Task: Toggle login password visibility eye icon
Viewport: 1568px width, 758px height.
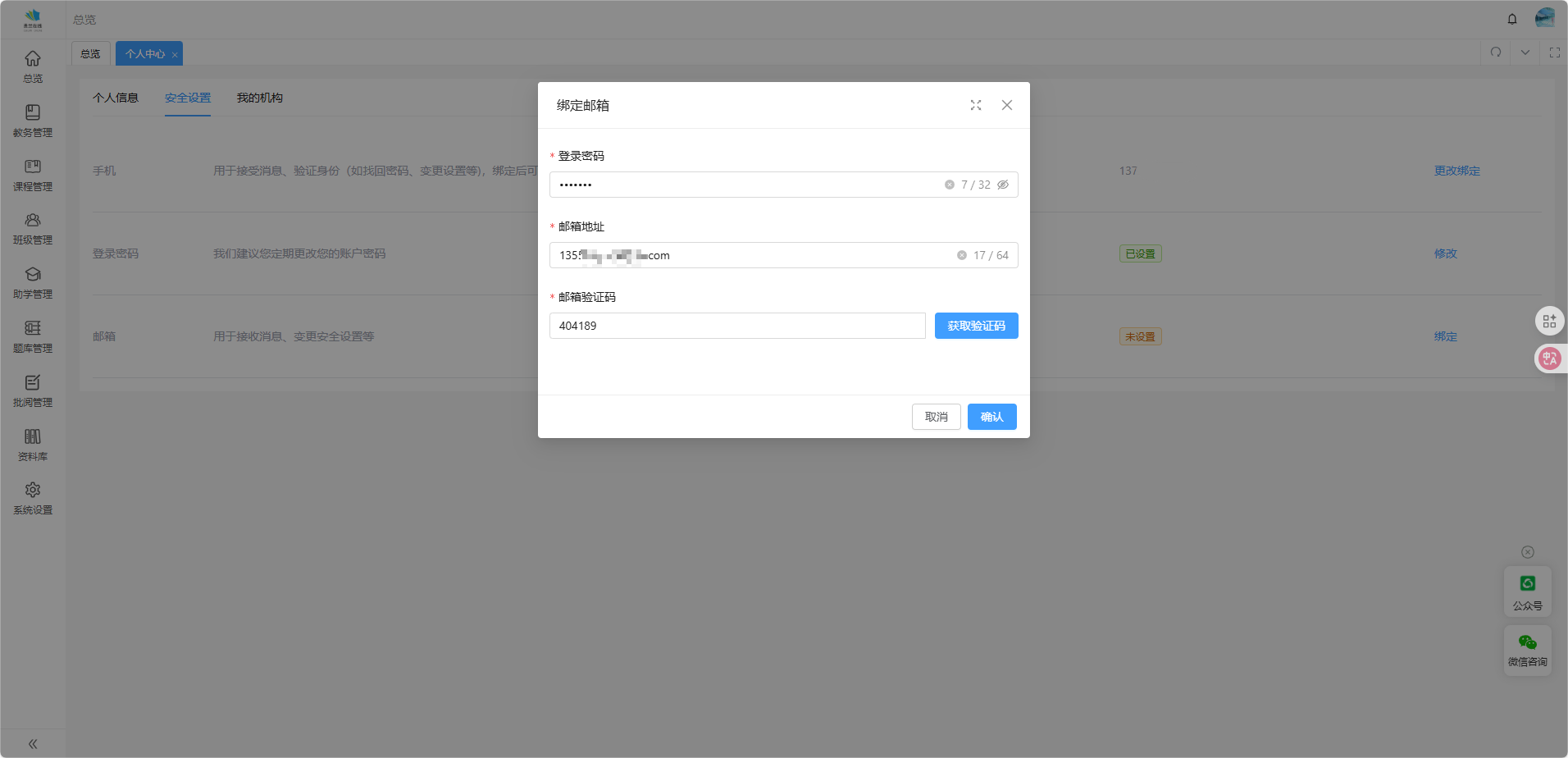Action: (1002, 185)
